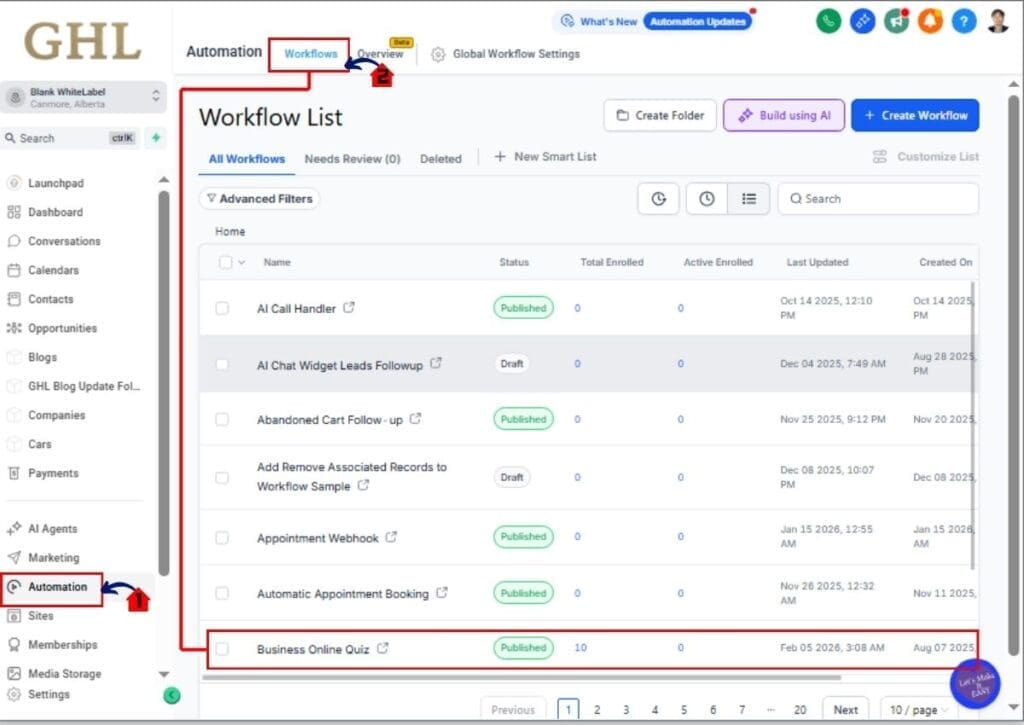Viewport: 1024px width, 725px height.
Task: Open the notifications bell icon
Action: pos(930,20)
